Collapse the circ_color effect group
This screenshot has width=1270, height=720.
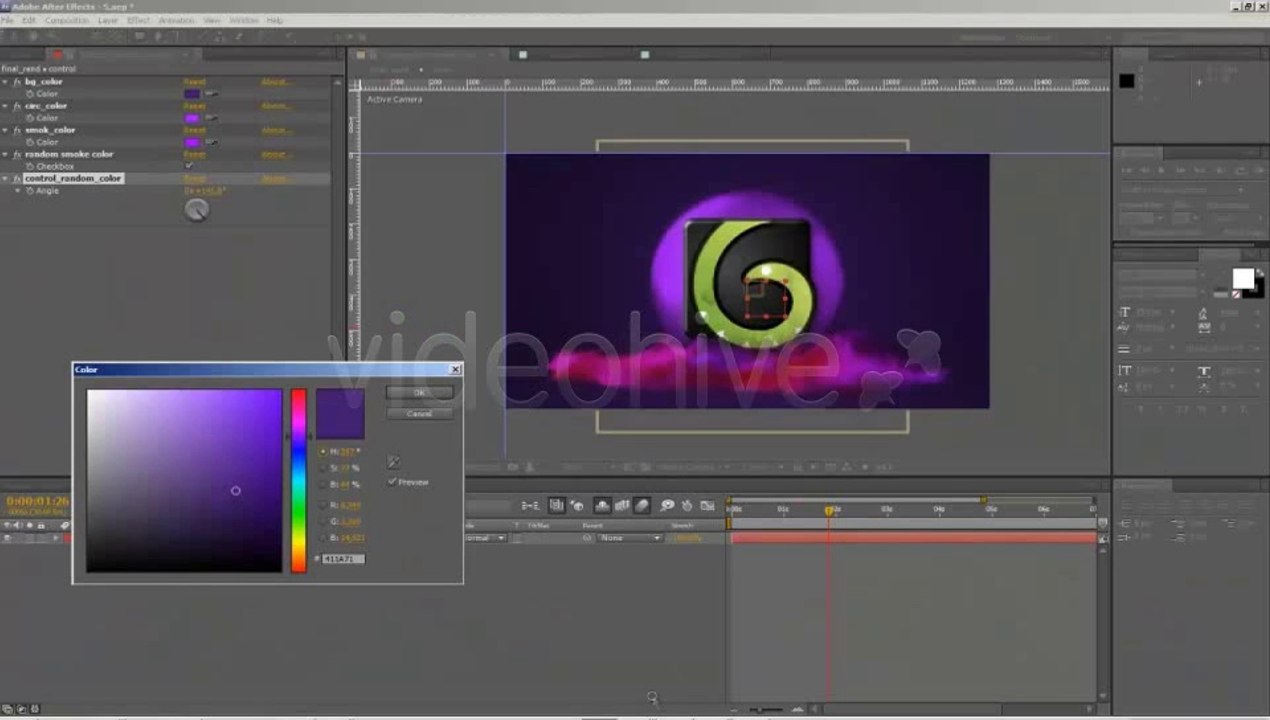pos(5,106)
